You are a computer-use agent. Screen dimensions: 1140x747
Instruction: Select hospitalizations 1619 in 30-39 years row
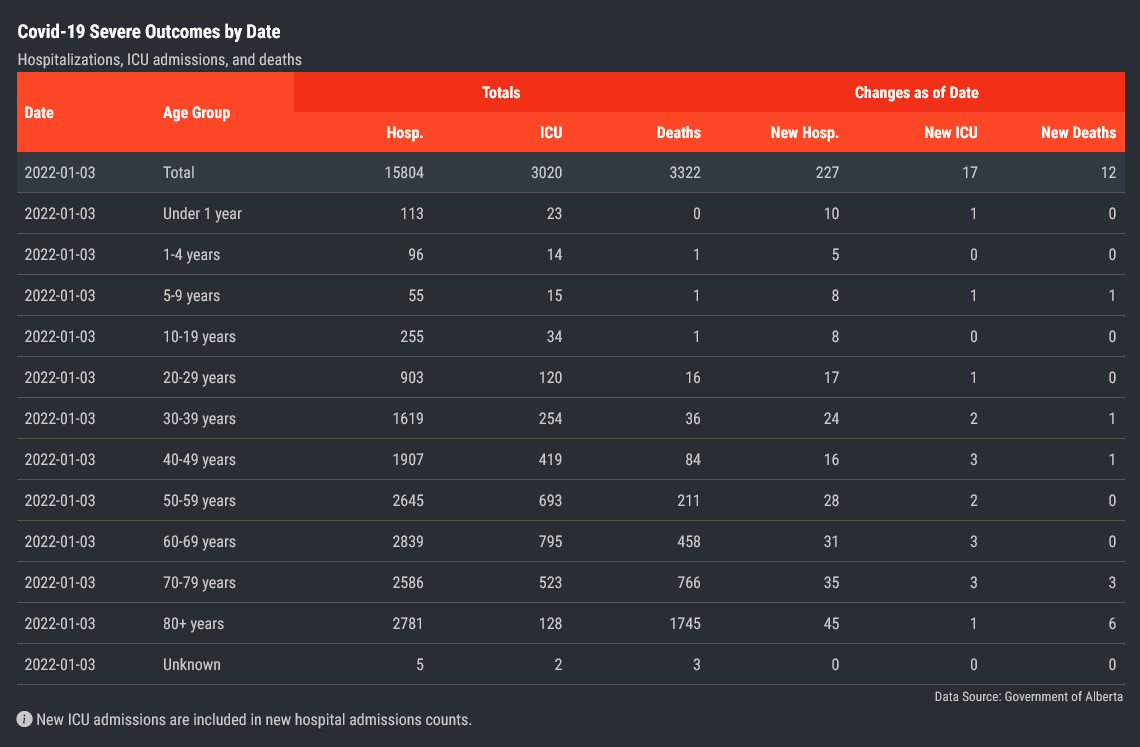click(x=408, y=418)
